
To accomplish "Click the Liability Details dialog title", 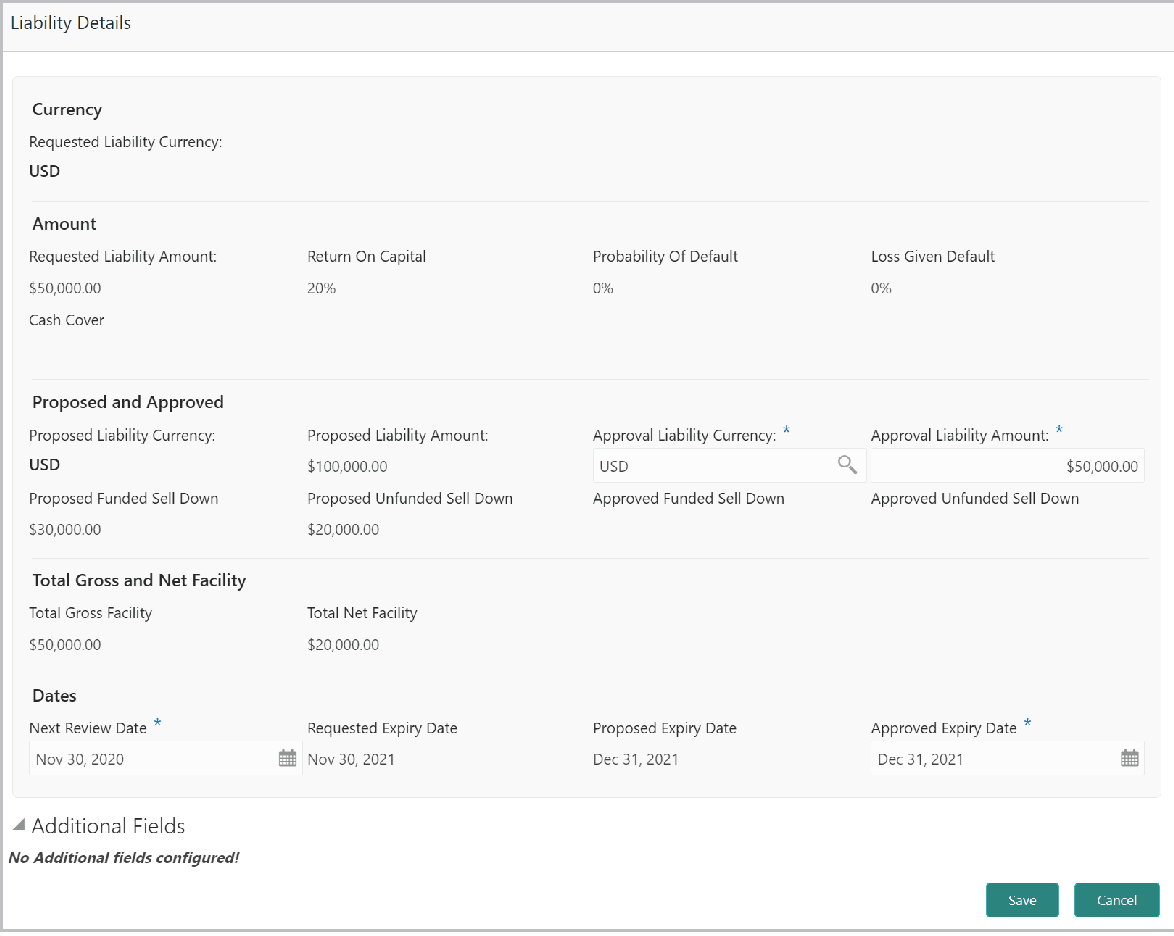I will click(71, 23).
